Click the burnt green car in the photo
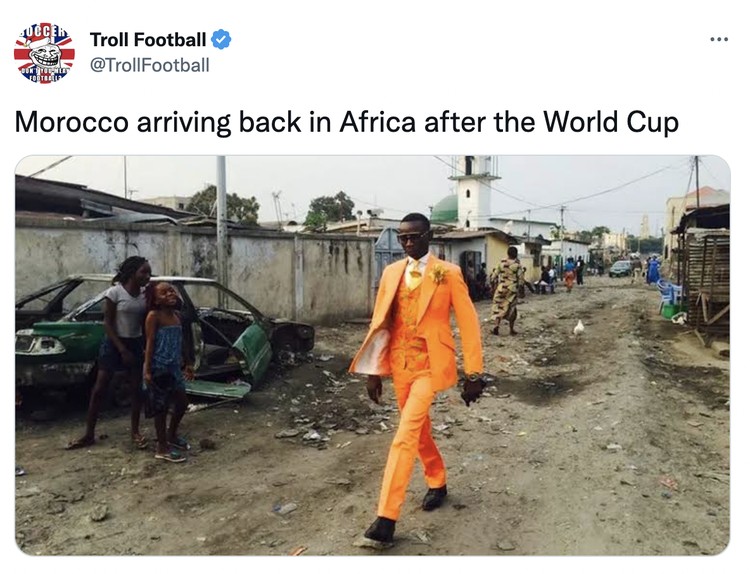 tap(163, 337)
